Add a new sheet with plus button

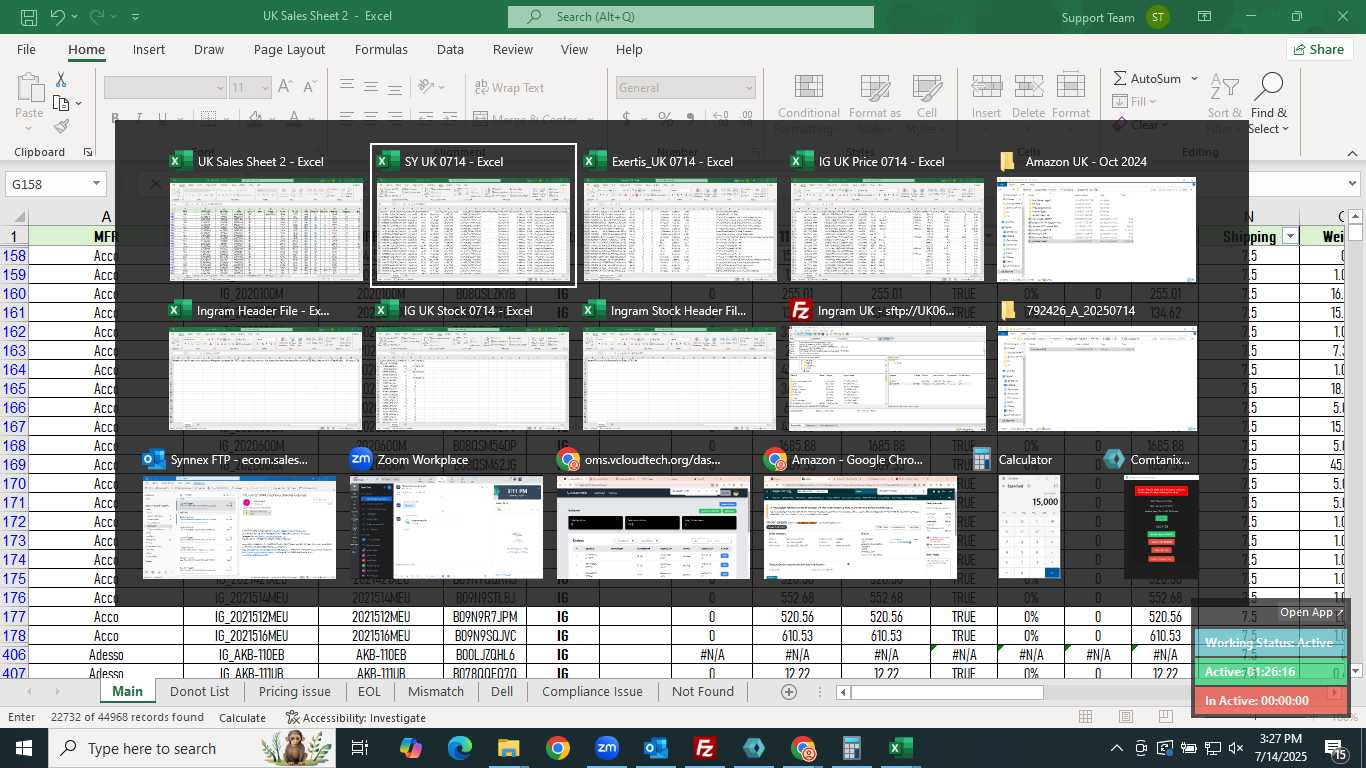pyautogui.click(x=789, y=691)
